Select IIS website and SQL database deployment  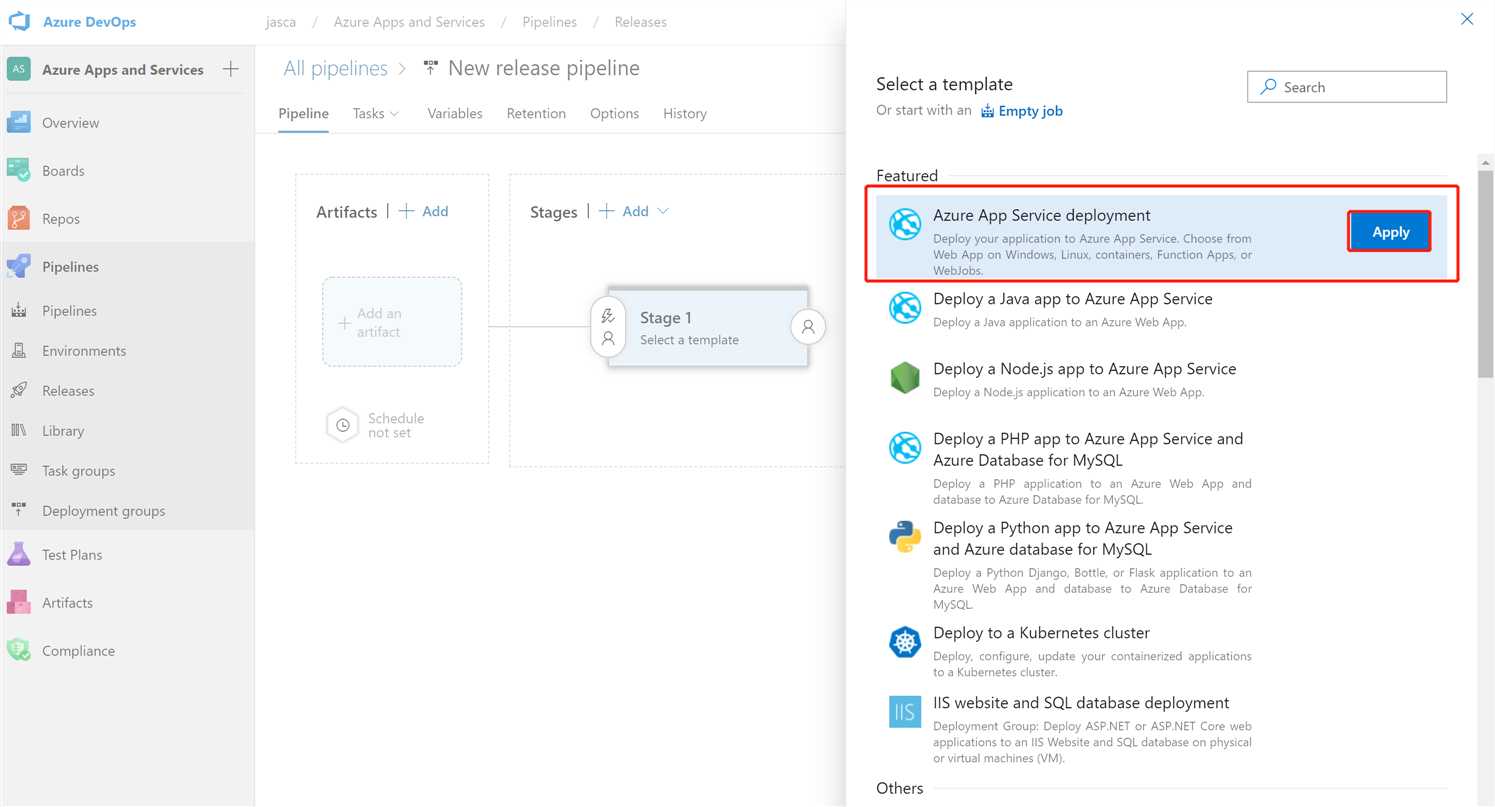coord(1081,703)
